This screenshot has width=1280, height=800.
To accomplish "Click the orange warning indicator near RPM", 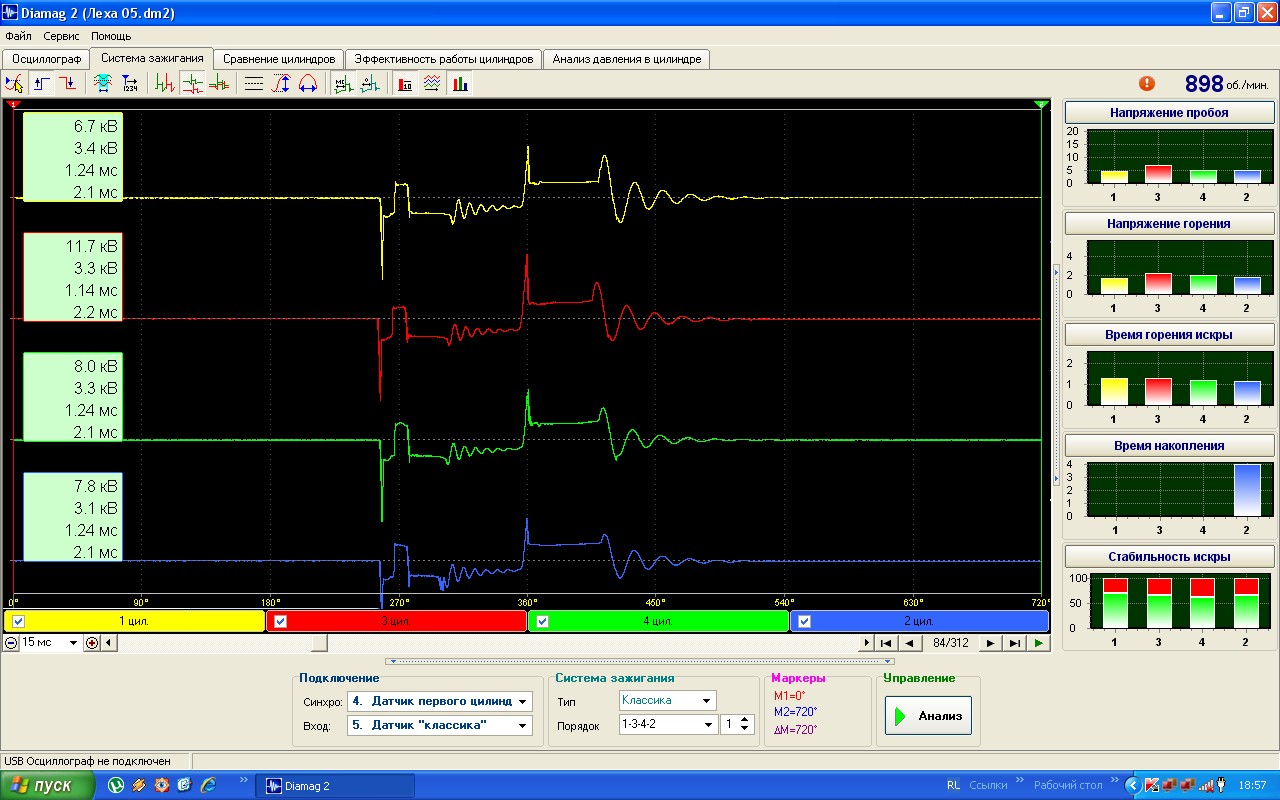I will click(1146, 84).
